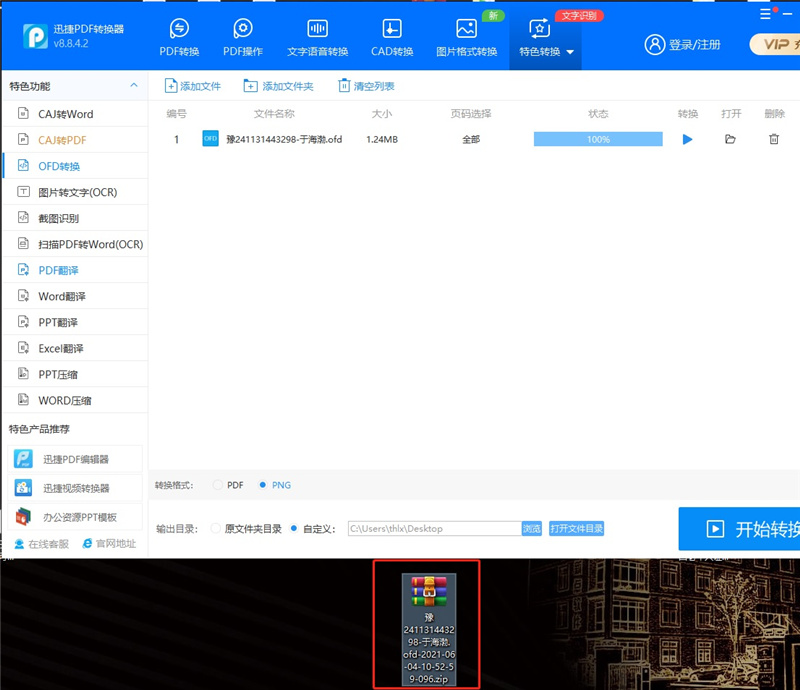Image resolution: width=800 pixels, height=690 pixels.
Task: Open the PDF转换 tab
Action: [179, 38]
